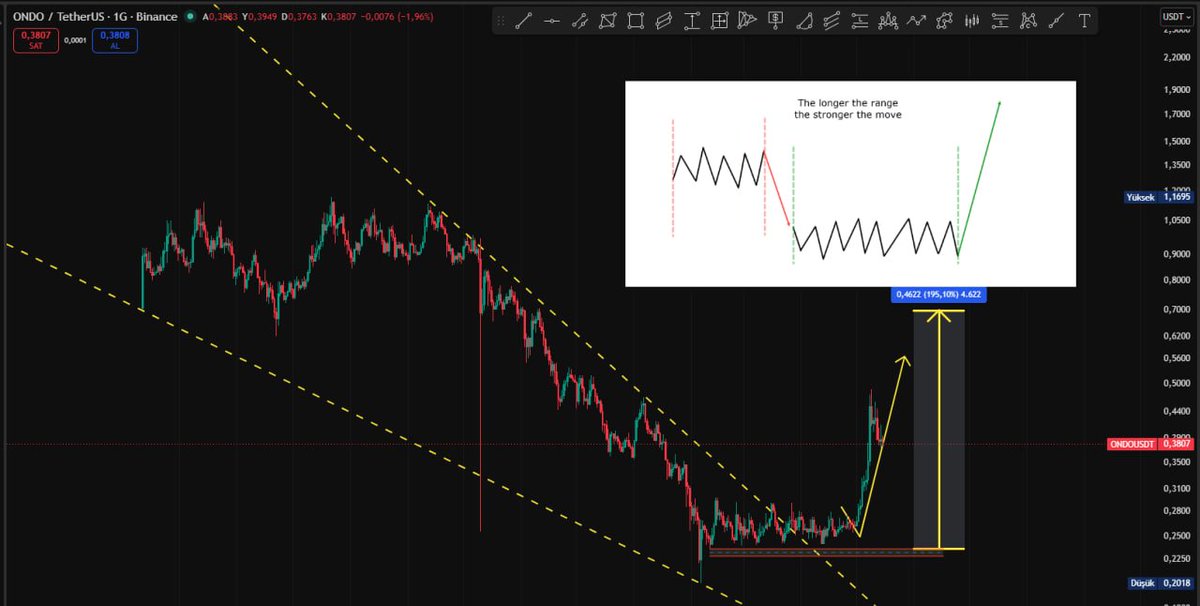Click 0,5000 on the price axis
The image size is (1200, 606).
pyautogui.click(x=1176, y=383)
